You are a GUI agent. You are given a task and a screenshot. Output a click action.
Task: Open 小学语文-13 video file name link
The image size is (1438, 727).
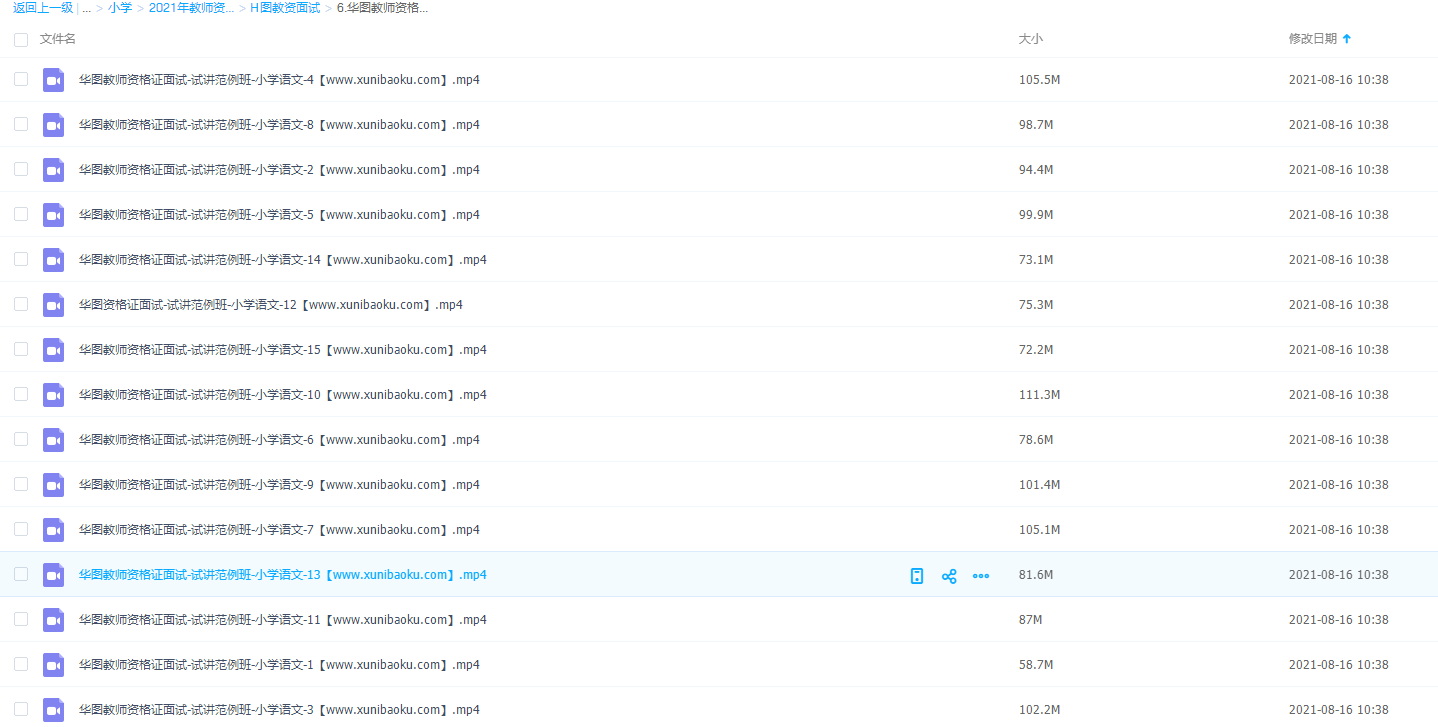click(x=282, y=575)
